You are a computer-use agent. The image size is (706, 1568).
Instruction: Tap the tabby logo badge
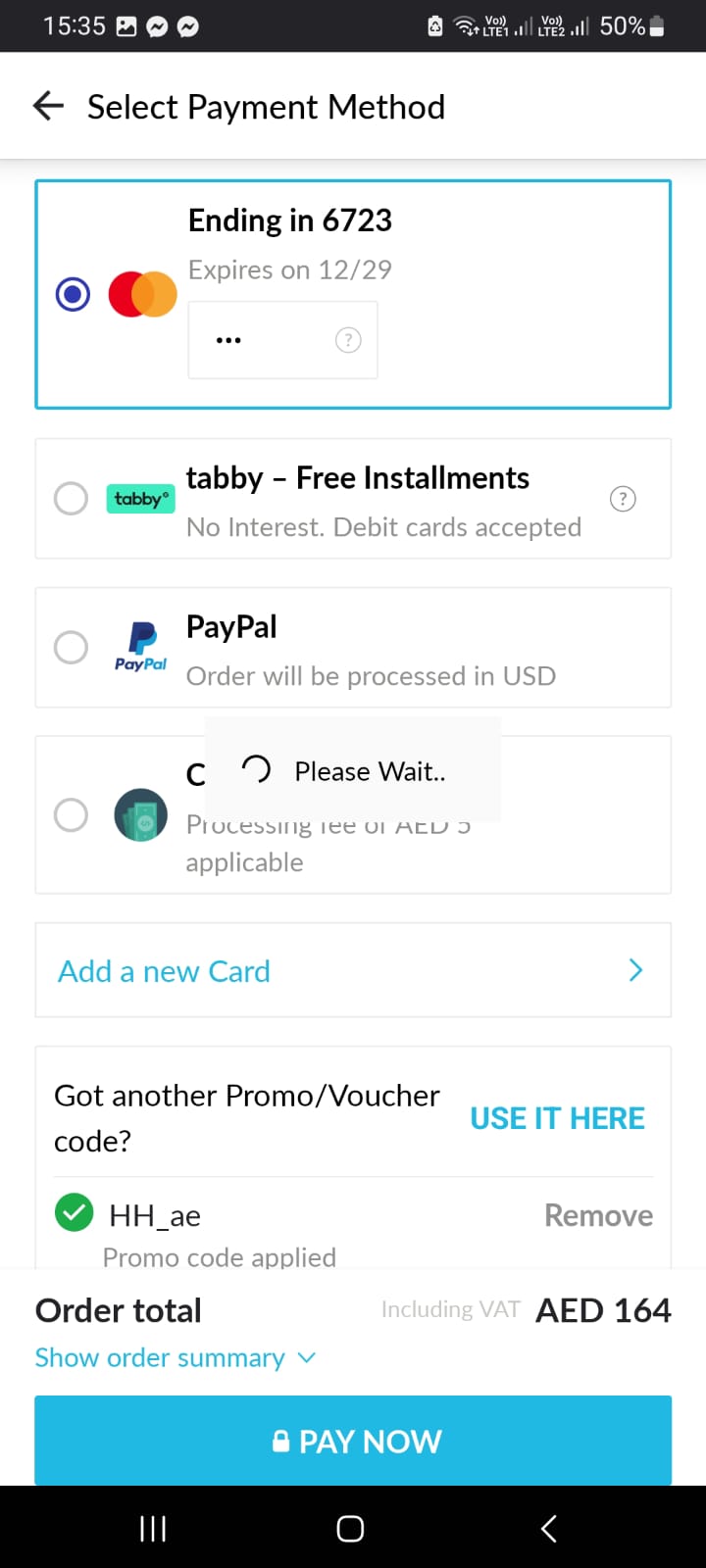pyautogui.click(x=140, y=499)
